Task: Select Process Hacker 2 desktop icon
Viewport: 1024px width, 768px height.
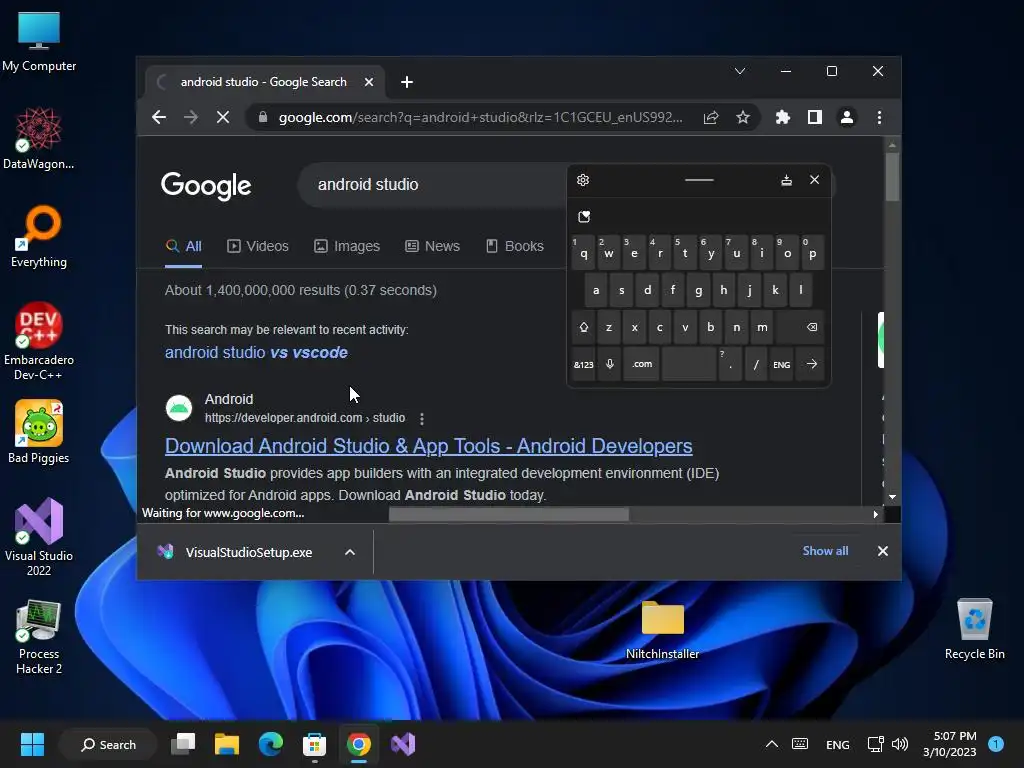Action: click(x=39, y=637)
